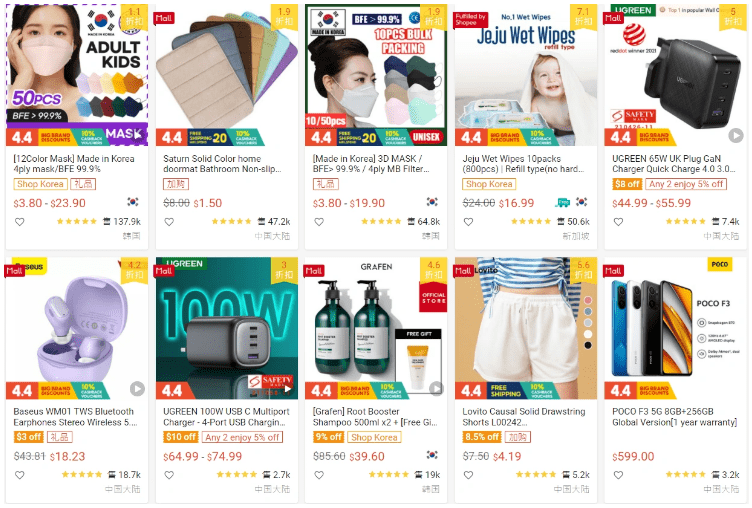Favorite the Saturn doormat with heart icon
Viewport: 752px width, 508px height.
tap(169, 222)
